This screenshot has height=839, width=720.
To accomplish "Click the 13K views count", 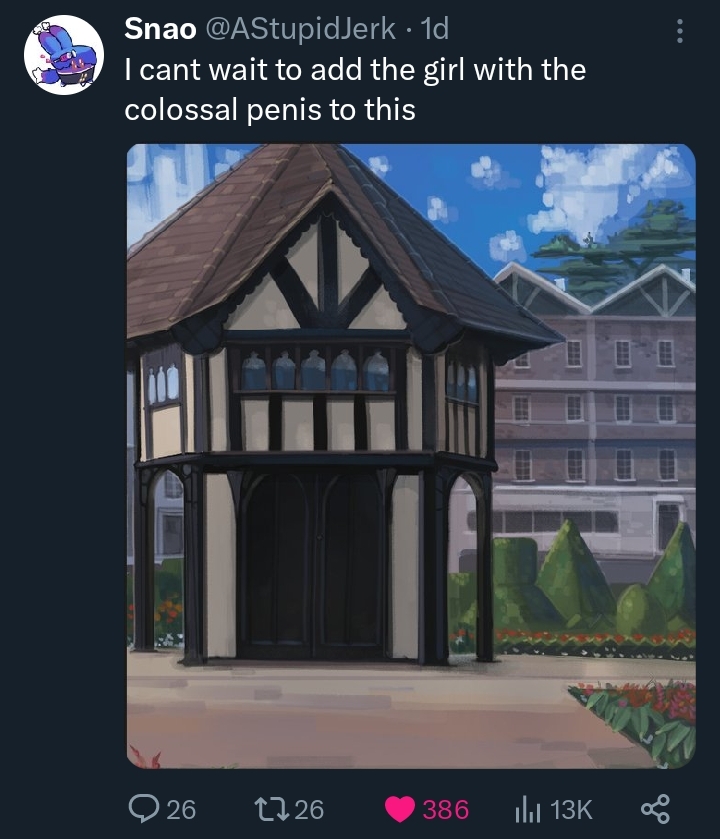I will [571, 809].
